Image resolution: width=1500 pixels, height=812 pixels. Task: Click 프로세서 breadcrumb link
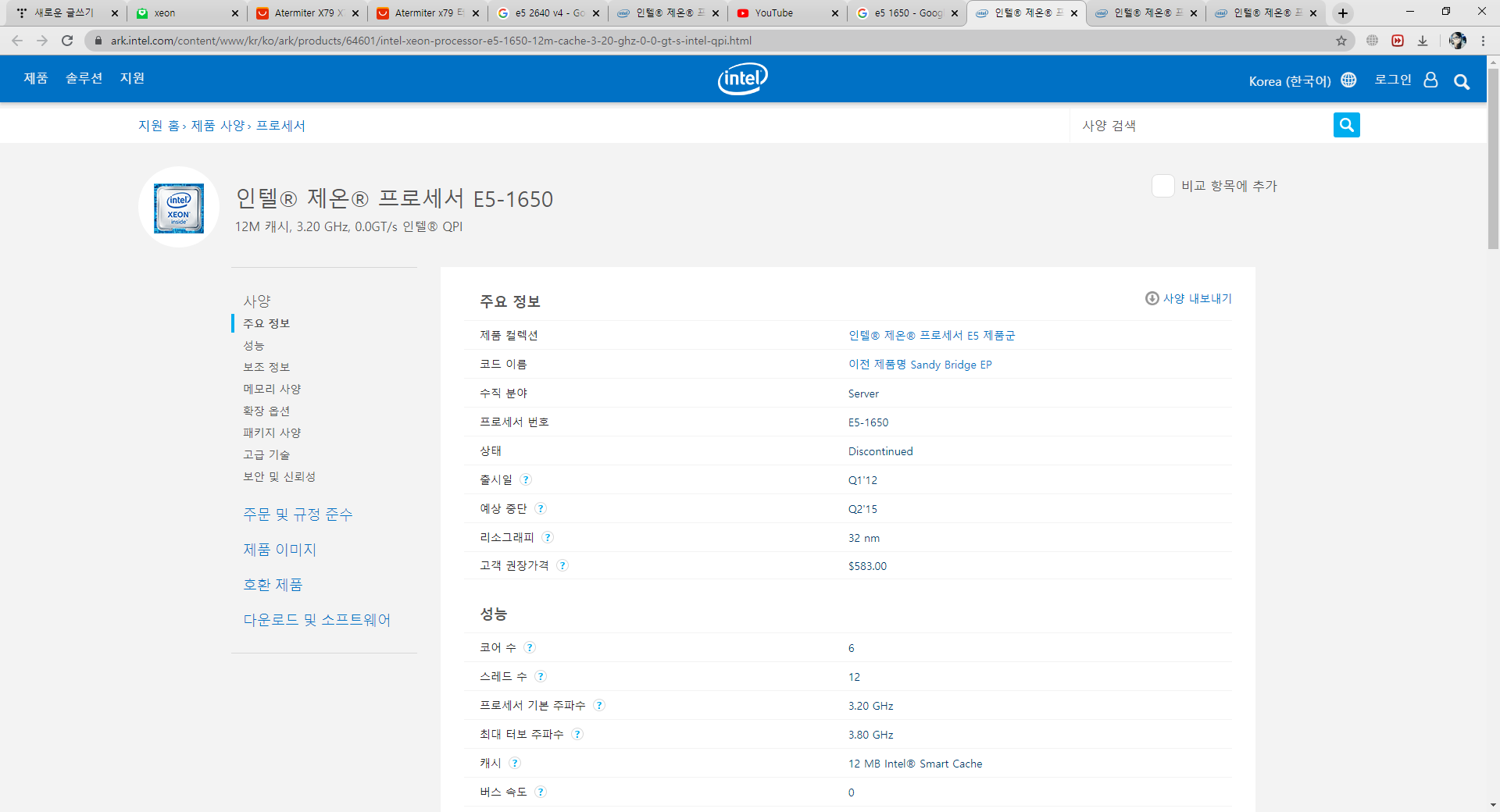280,126
